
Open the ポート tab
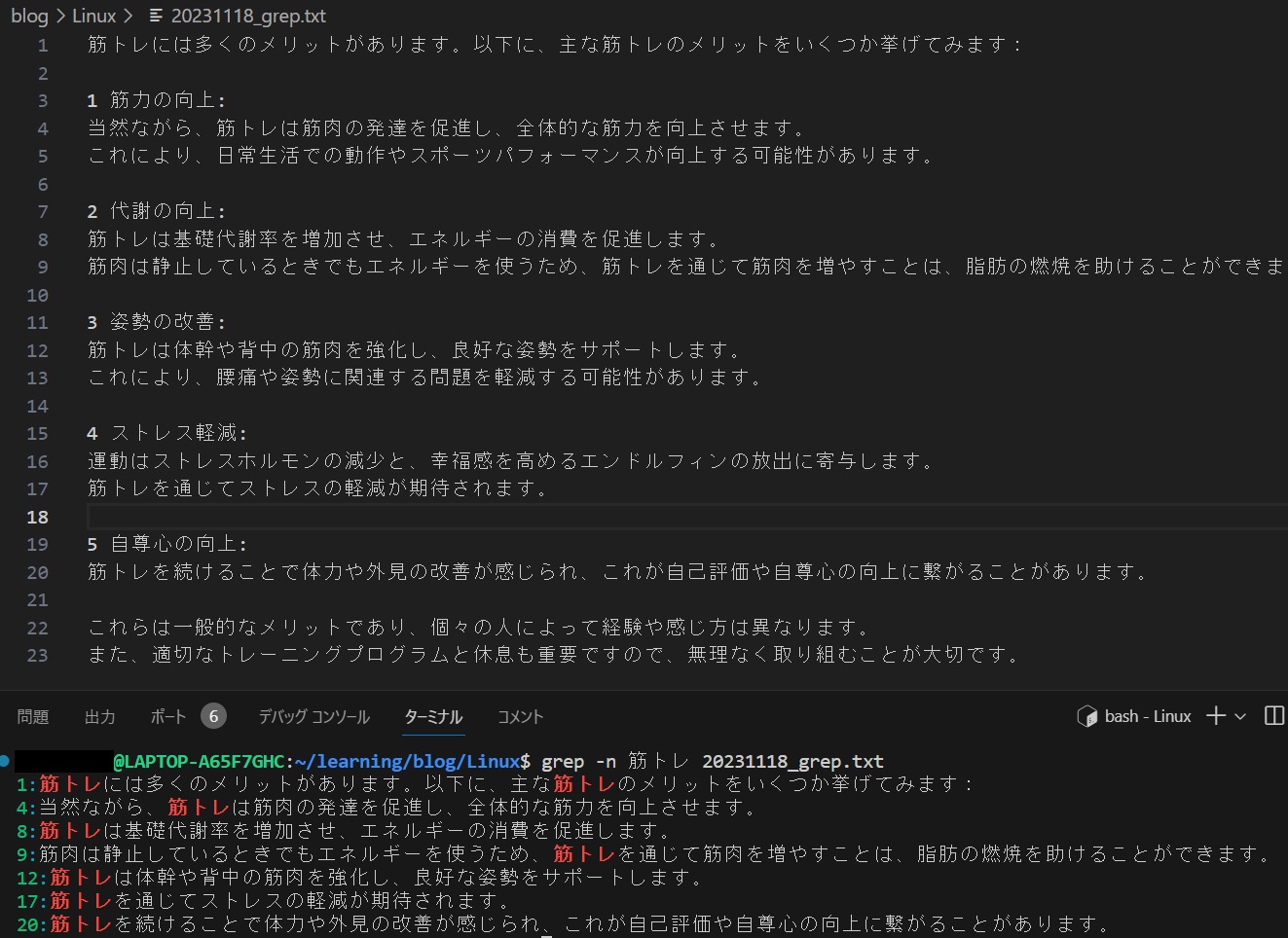(x=168, y=716)
